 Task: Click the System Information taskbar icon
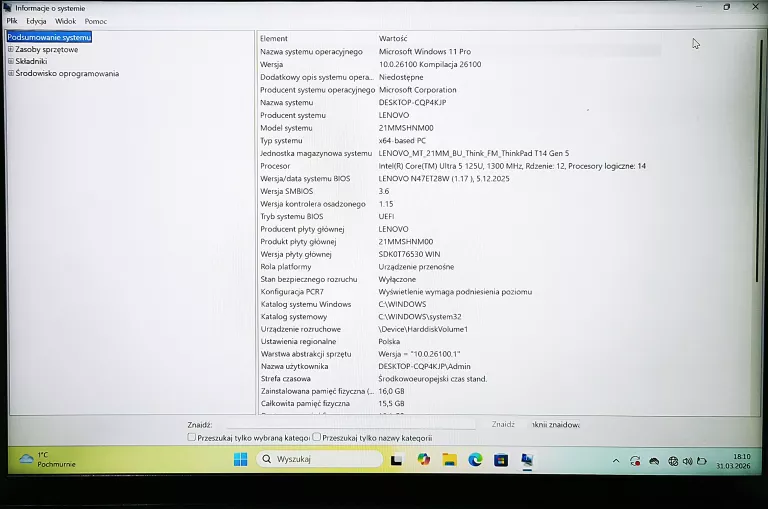pyautogui.click(x=527, y=460)
